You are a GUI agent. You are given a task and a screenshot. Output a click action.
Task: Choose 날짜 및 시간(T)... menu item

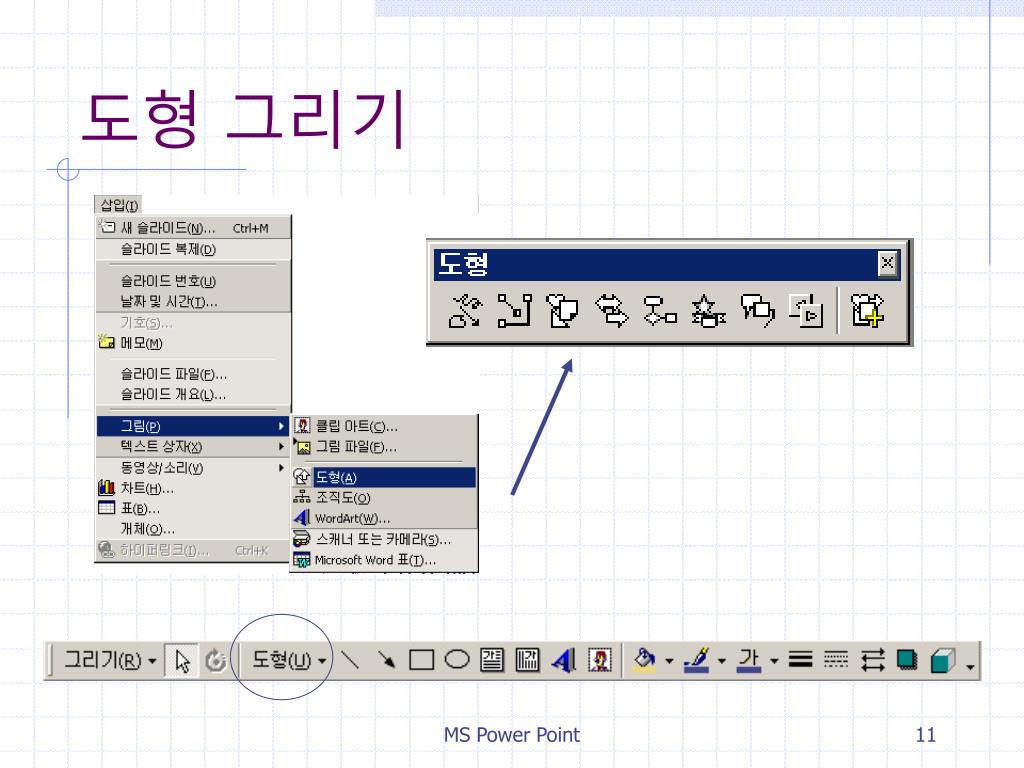pyautogui.click(x=193, y=302)
